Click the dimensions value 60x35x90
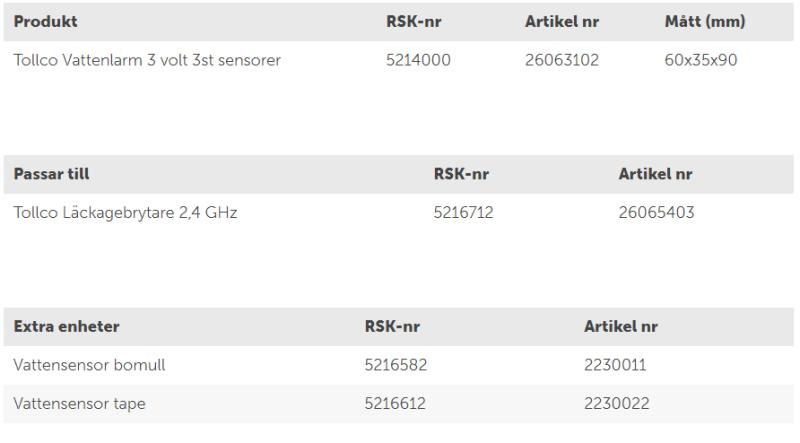This screenshot has width=800, height=443. pos(700,60)
